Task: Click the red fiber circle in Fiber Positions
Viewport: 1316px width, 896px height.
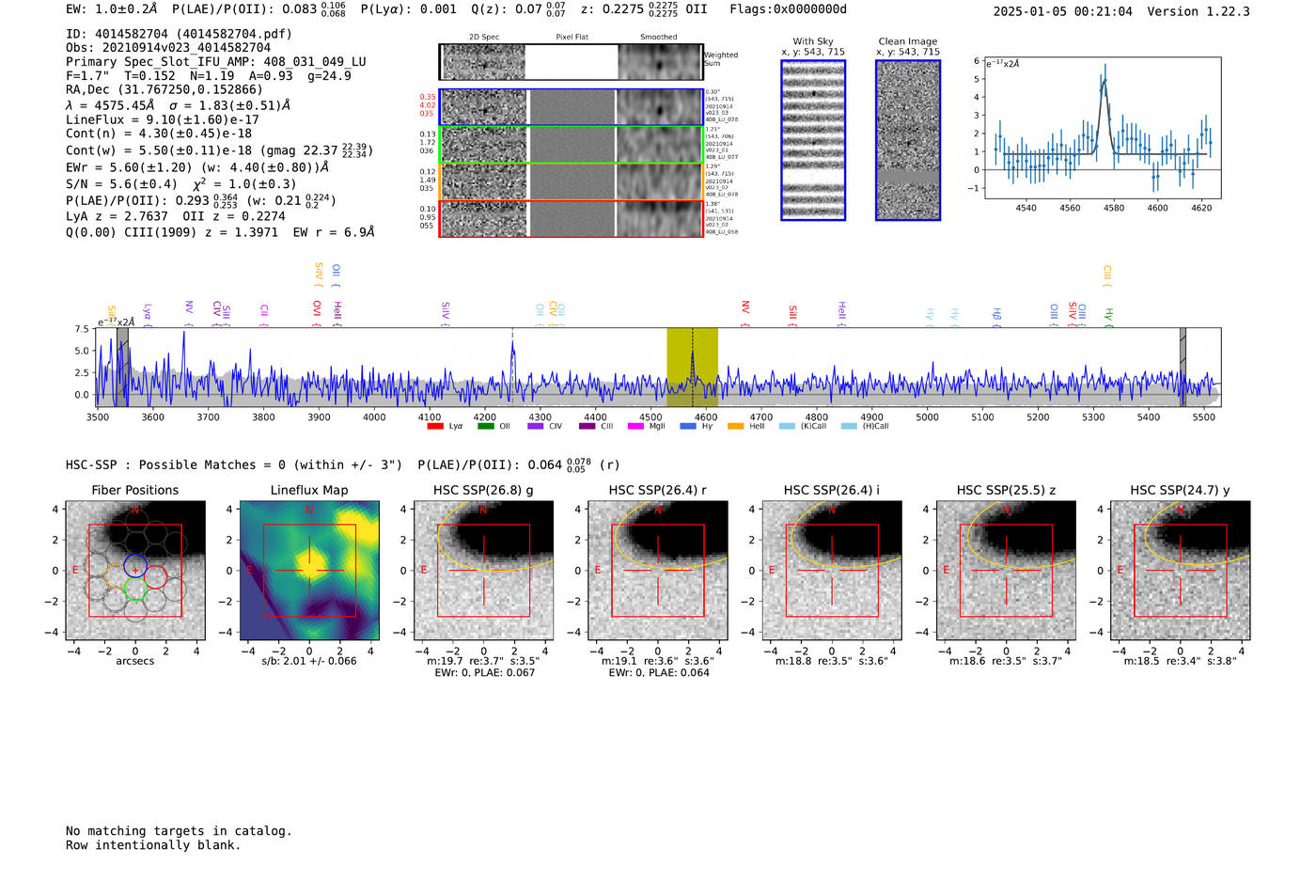Action: pyautogui.click(x=155, y=577)
